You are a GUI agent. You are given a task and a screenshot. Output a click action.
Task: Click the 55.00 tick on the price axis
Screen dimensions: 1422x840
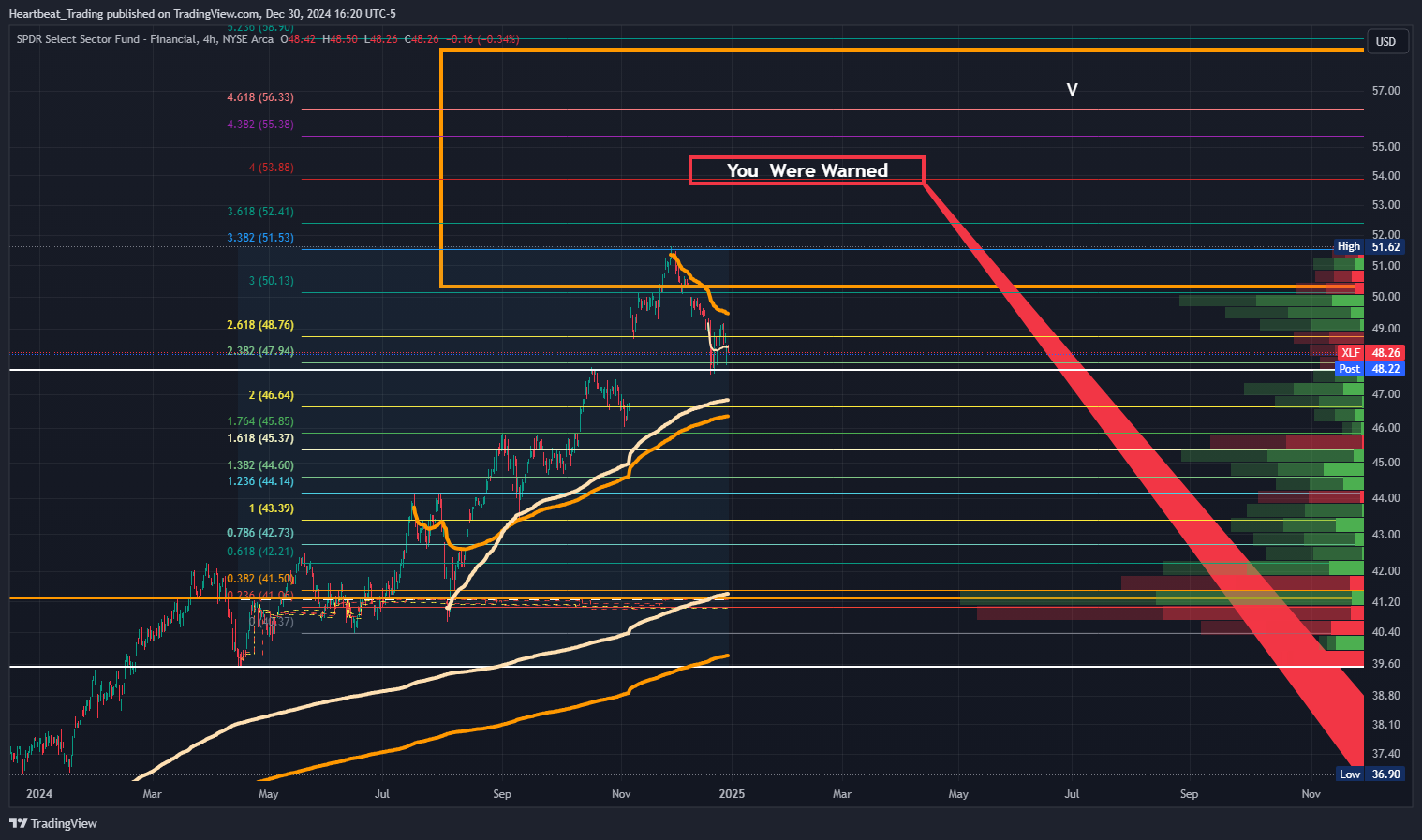tap(1386, 147)
